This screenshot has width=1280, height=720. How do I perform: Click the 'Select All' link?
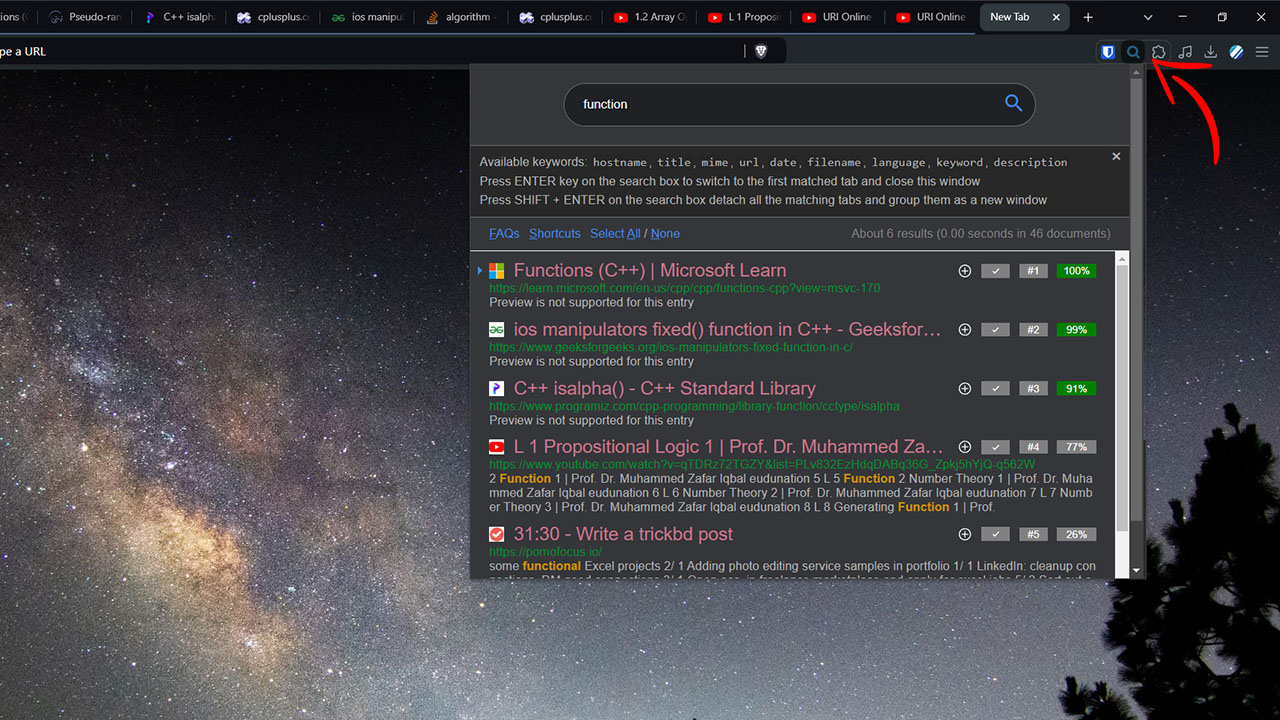point(614,233)
